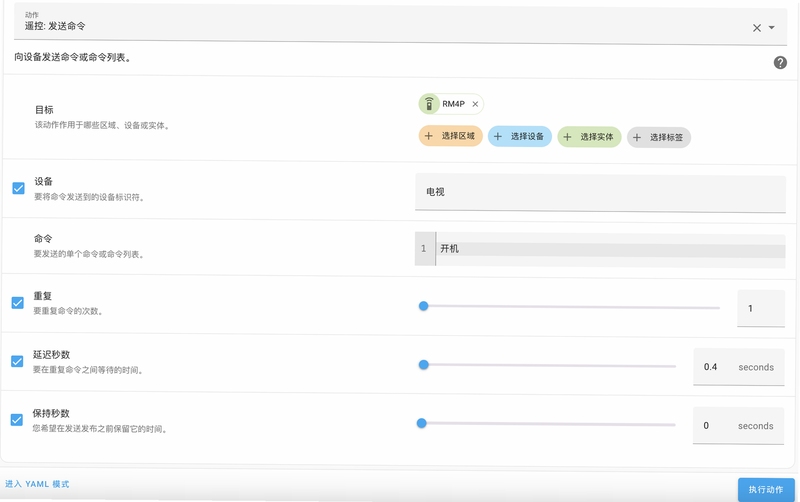Click the 命令 editor line with 开机

[610, 249]
